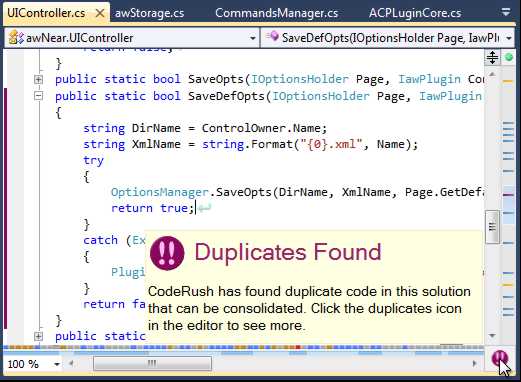Viewport: 521px width, 382px height.
Task: Click the vertical scrollbar down arrow
Action: 492,335
